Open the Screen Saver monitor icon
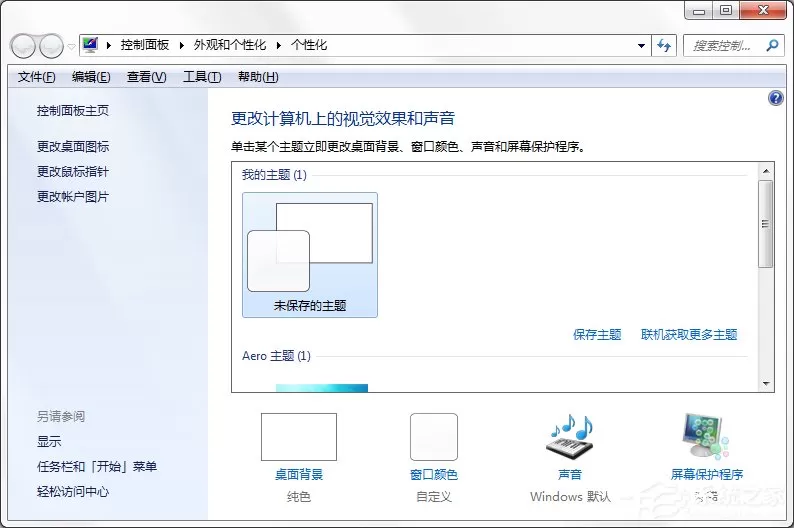 706,436
